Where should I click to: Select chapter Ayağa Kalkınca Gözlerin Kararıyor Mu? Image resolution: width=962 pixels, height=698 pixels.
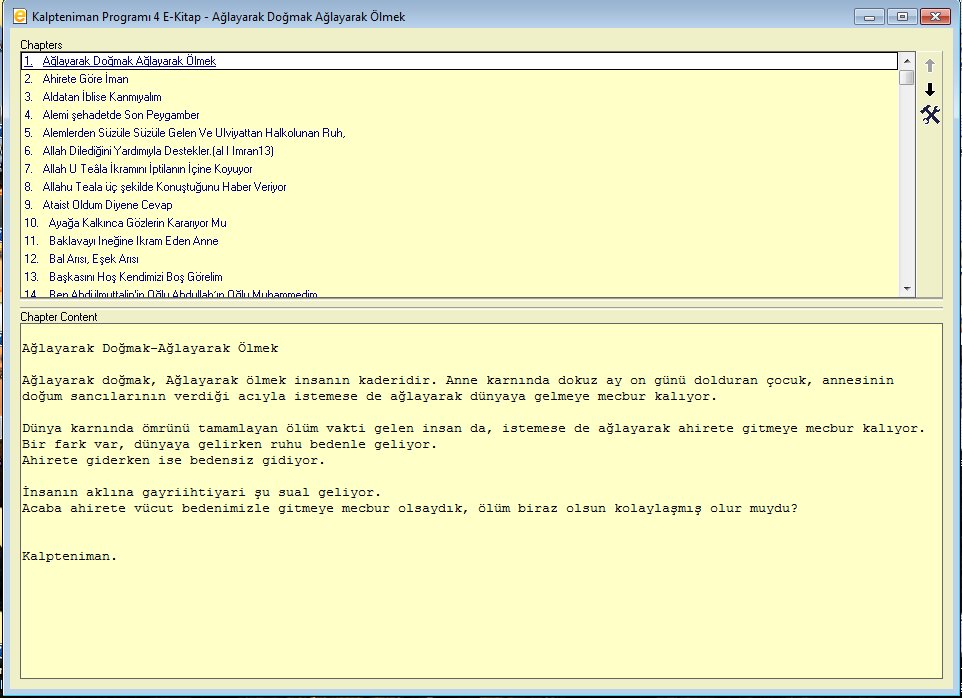click(137, 223)
